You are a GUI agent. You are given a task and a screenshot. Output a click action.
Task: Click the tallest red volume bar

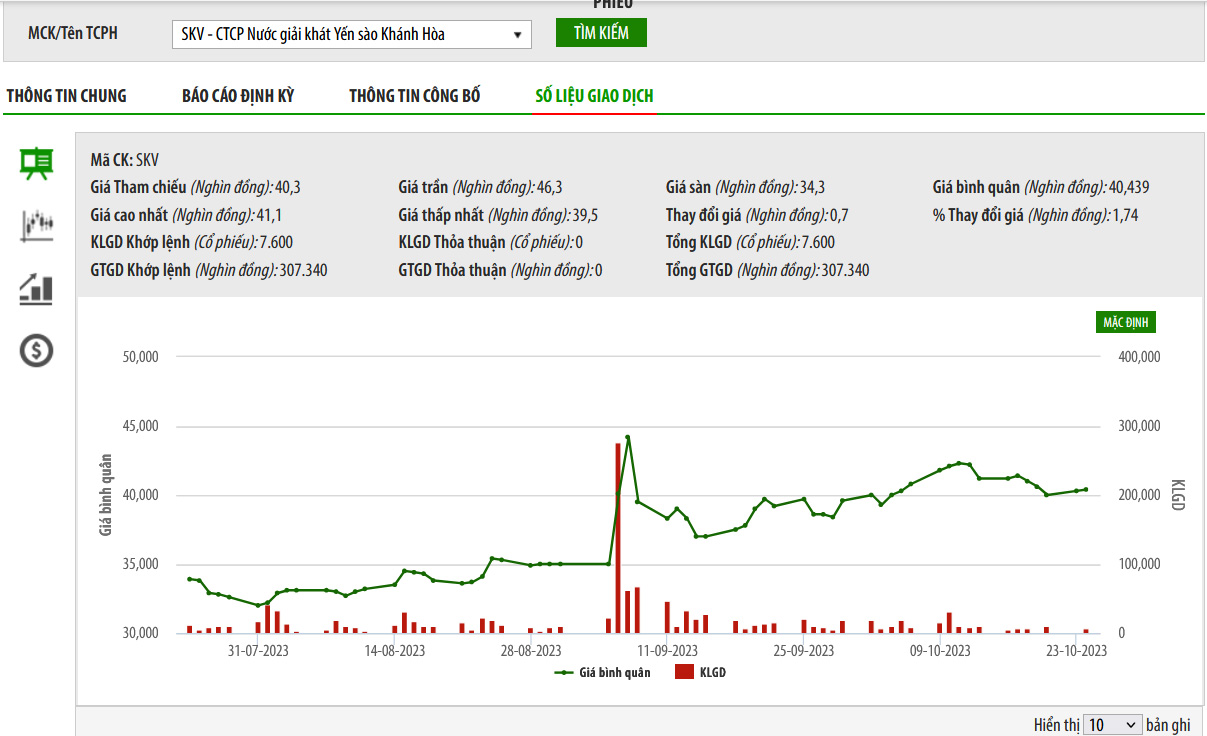[x=618, y=540]
